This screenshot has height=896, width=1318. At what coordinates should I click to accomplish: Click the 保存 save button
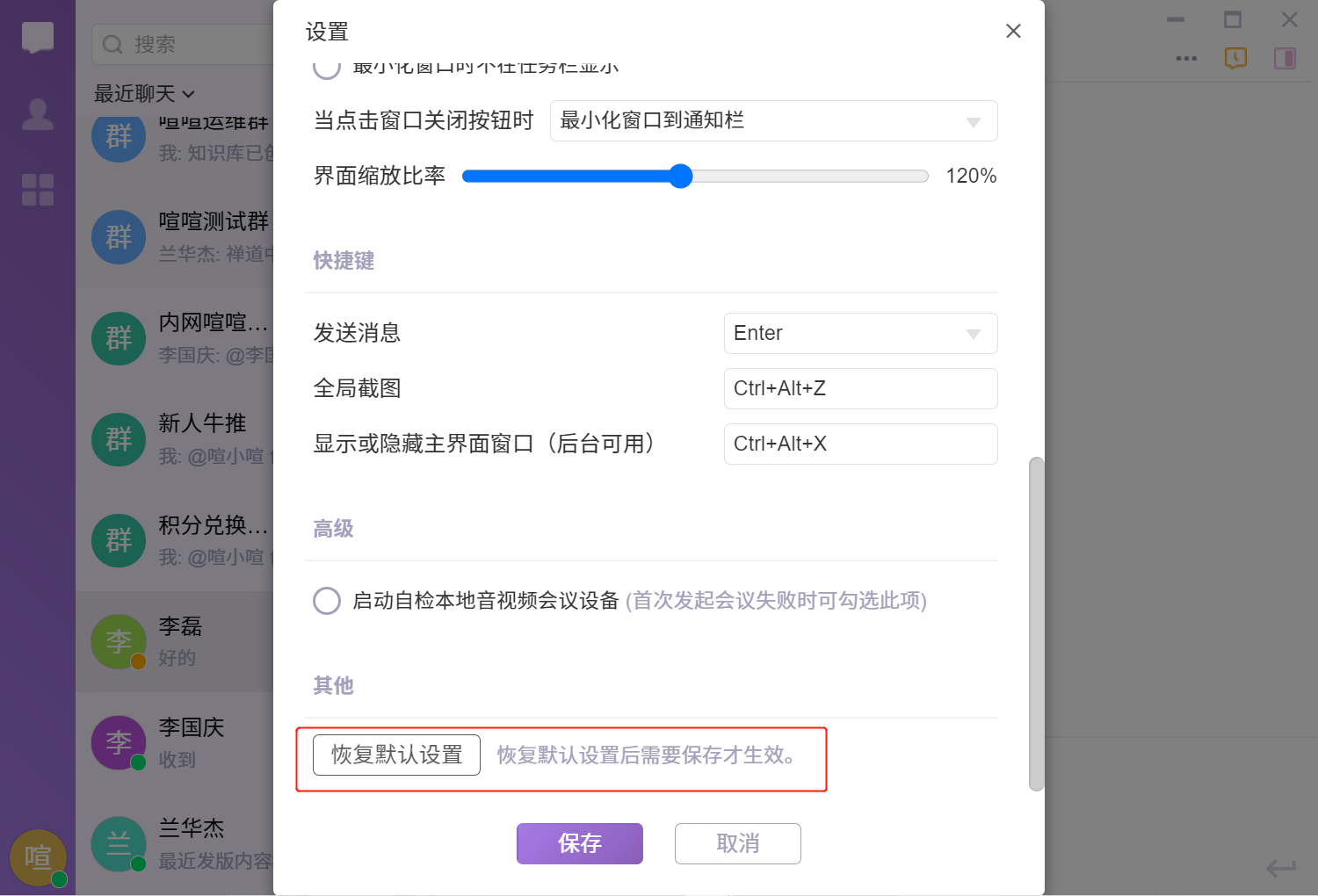580,843
